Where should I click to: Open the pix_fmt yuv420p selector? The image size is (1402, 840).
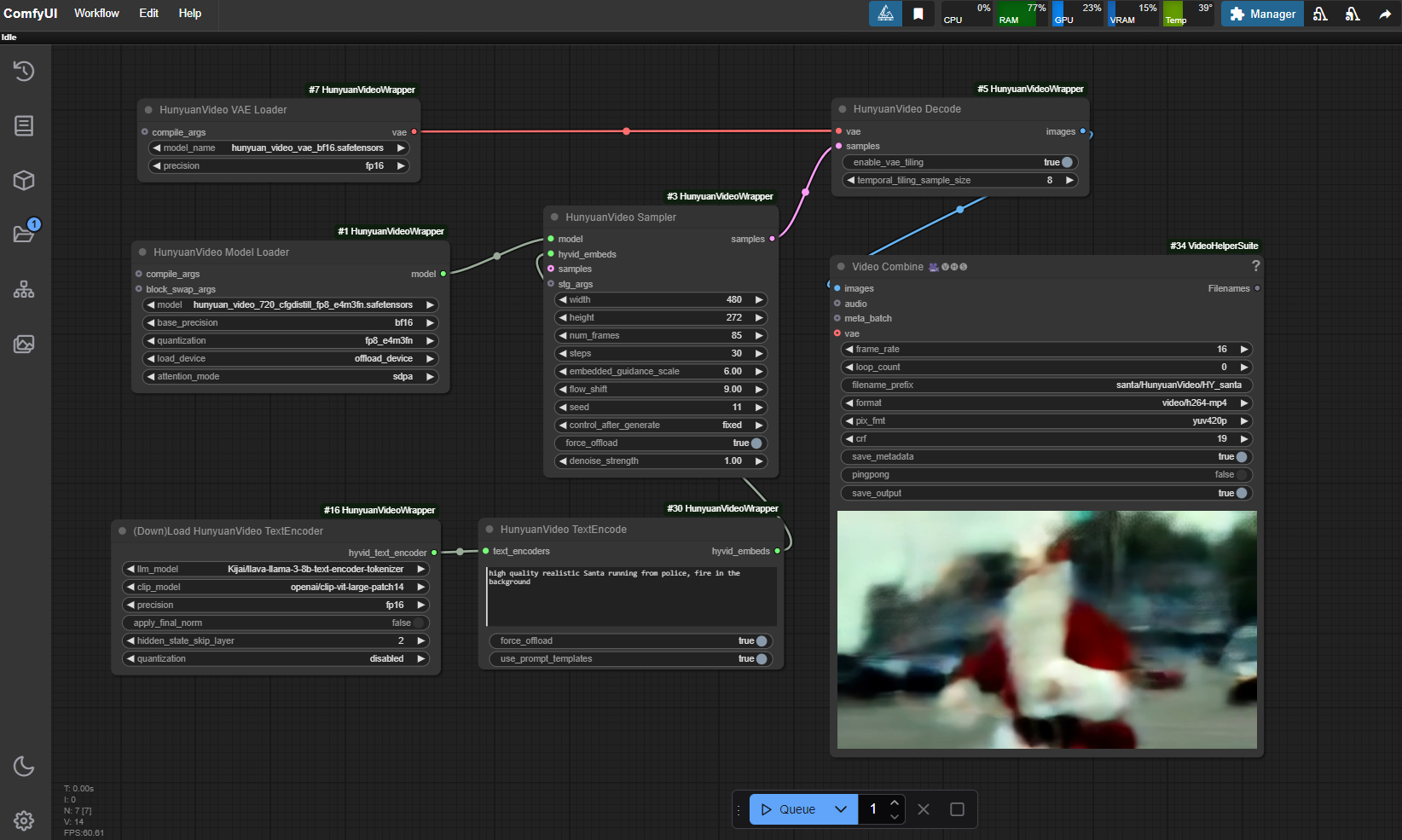1046,420
